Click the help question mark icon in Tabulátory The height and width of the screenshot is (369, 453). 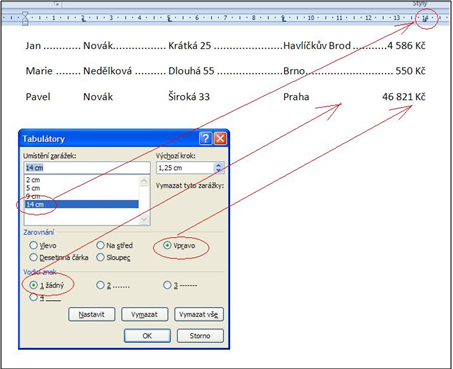tap(206, 138)
